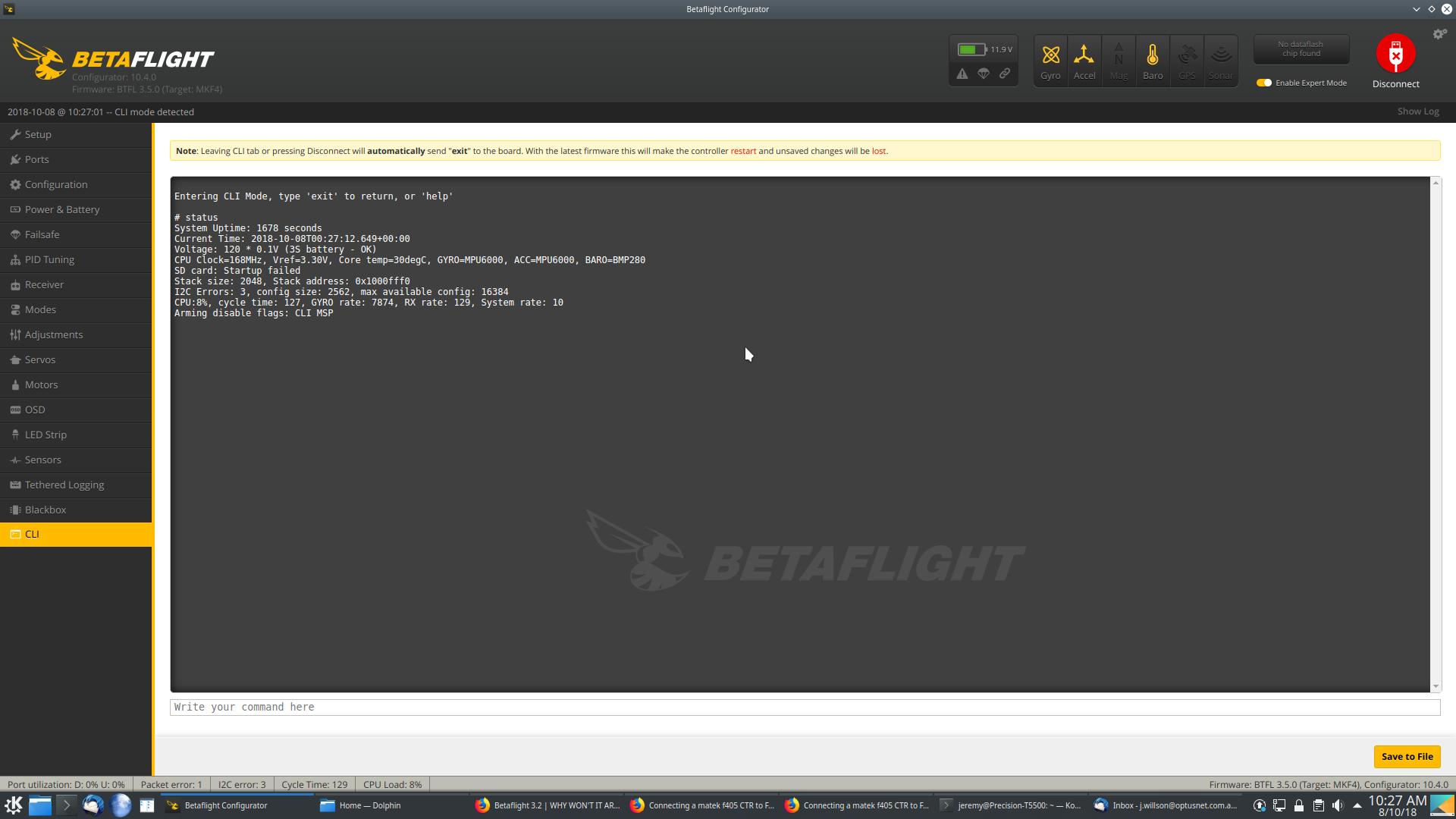The height and width of the screenshot is (819, 1456).
Task: Expand hidden system tray icons arrow
Action: pos(1357,805)
